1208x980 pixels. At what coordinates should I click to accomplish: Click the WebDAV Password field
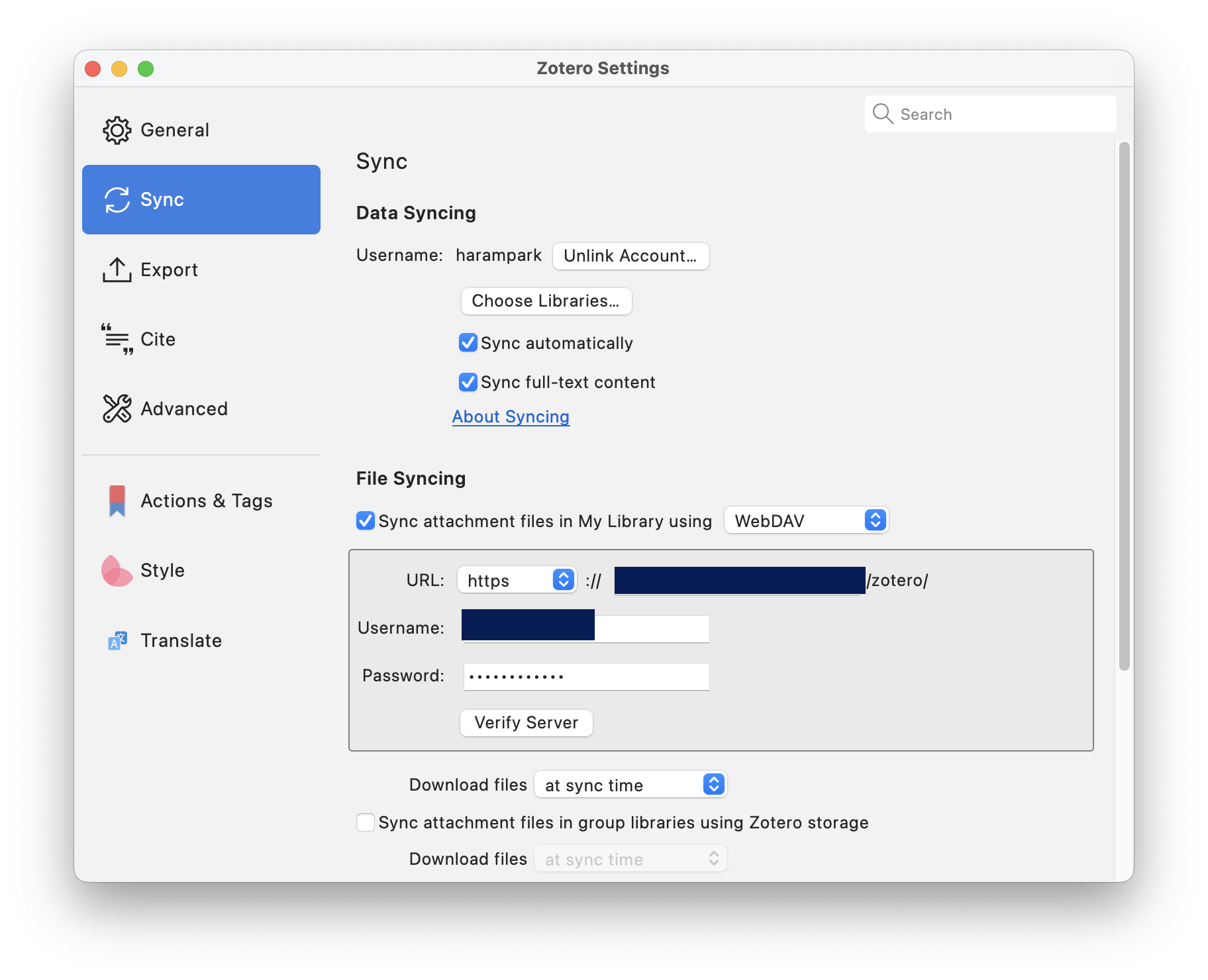coord(586,676)
